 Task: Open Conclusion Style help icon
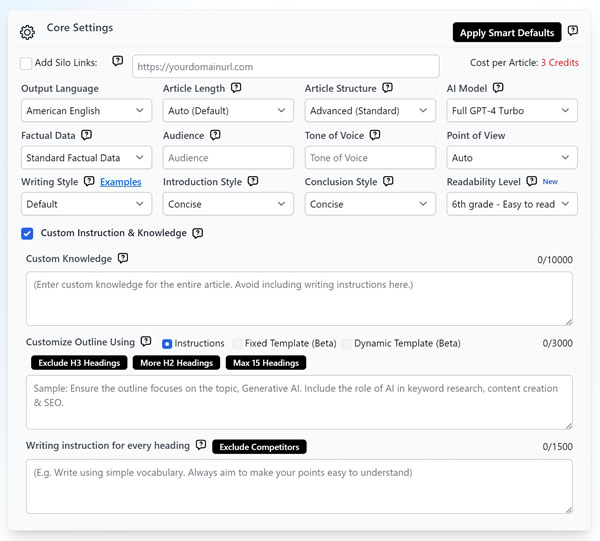click(388, 181)
